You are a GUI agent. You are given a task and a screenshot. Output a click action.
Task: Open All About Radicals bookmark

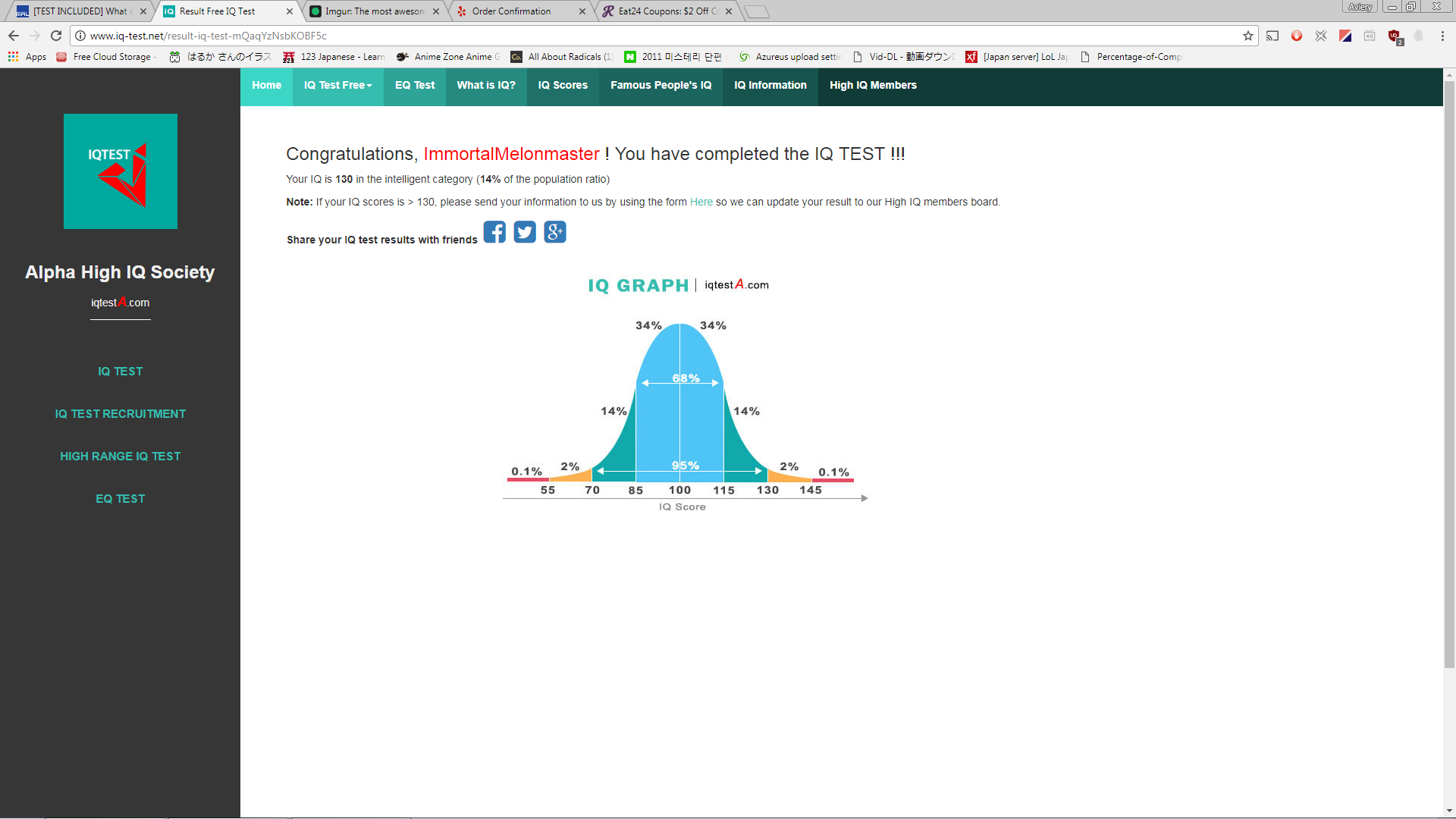[562, 57]
